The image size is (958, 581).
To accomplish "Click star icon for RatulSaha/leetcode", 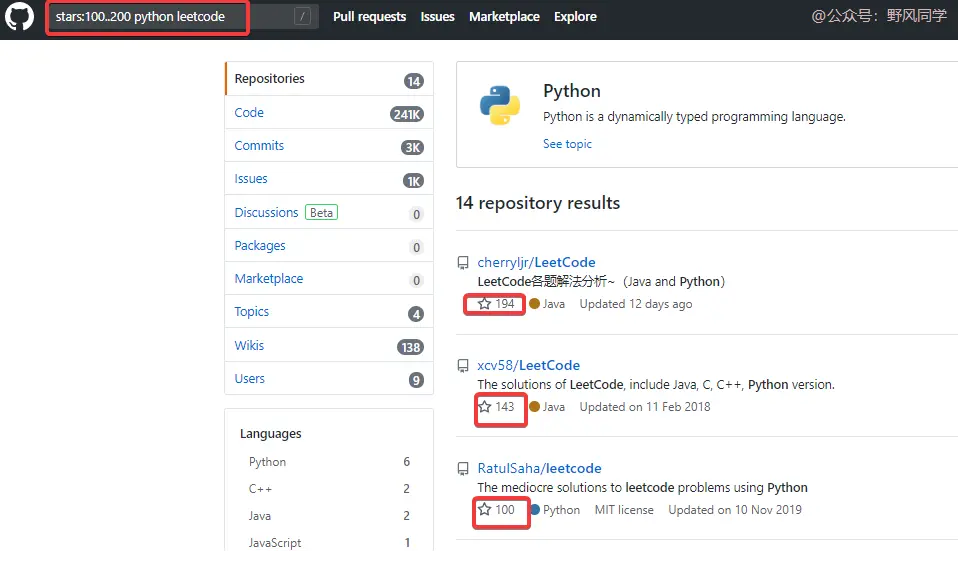I will pos(485,510).
